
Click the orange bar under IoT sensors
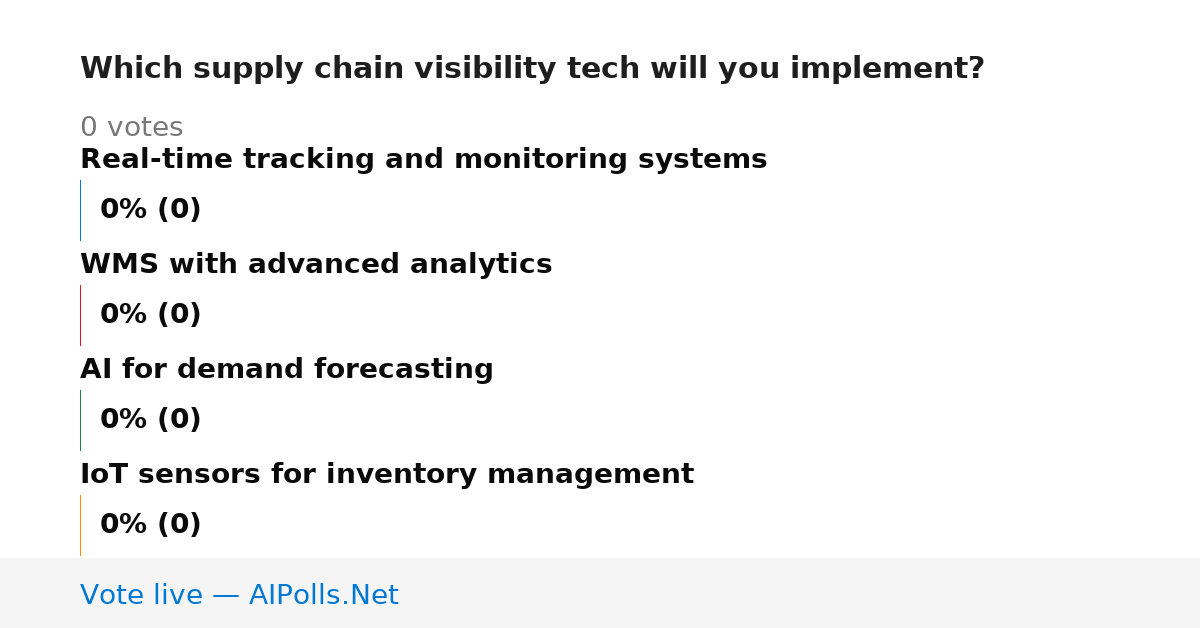(x=80, y=525)
